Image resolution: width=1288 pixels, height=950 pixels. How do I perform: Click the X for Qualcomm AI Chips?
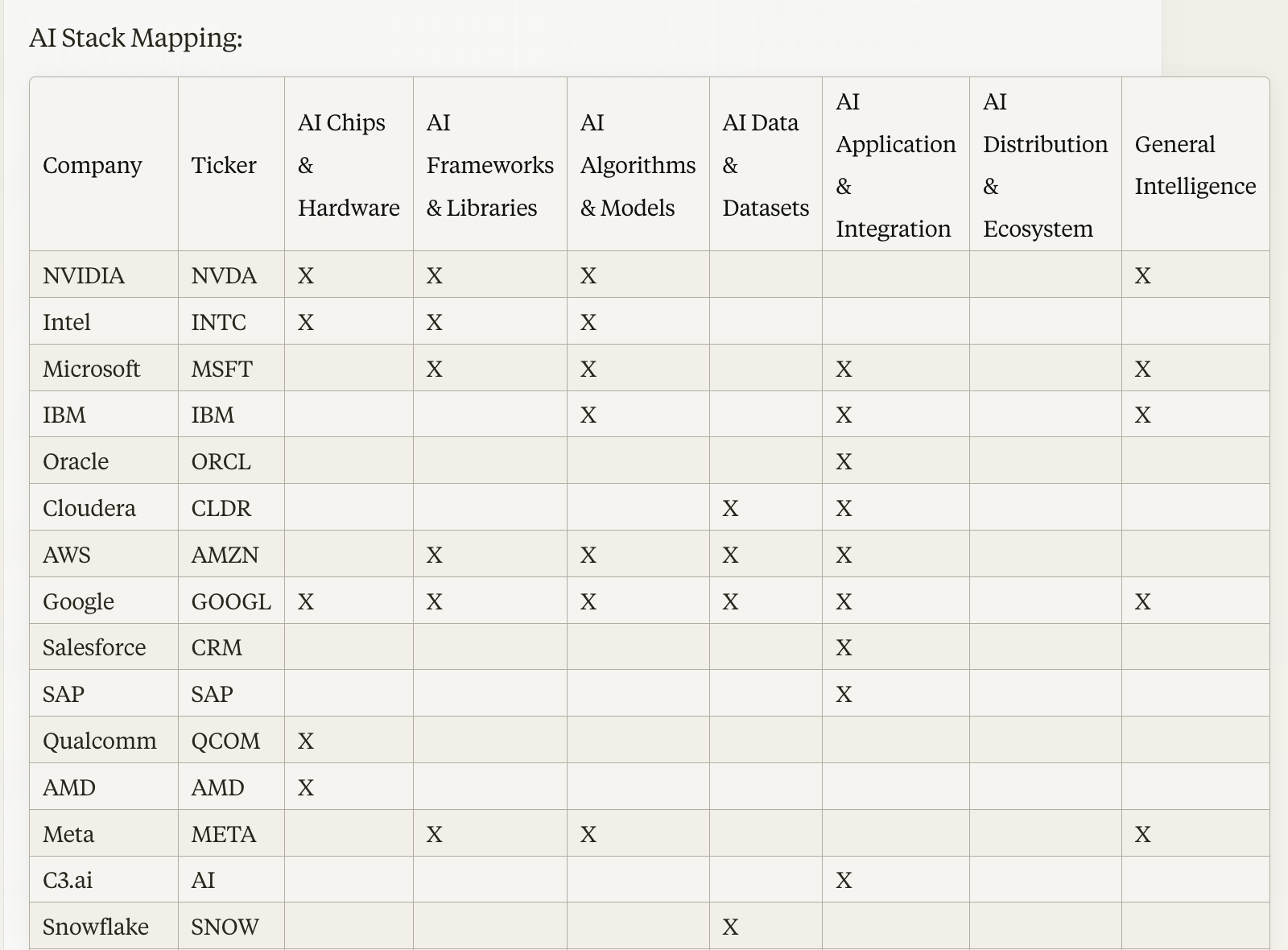[306, 741]
